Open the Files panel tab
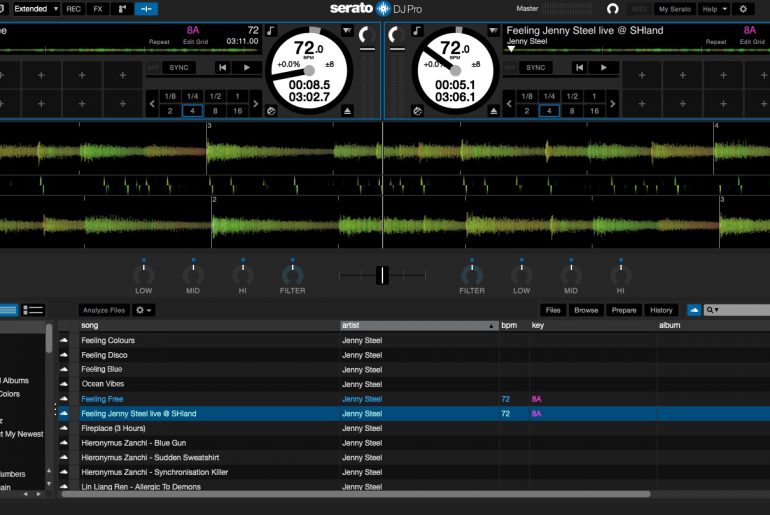 (553, 310)
